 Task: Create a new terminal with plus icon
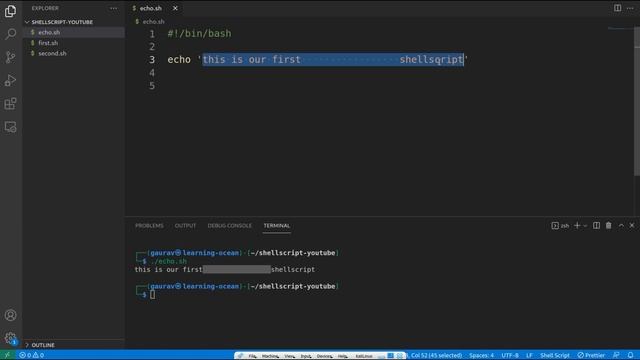click(x=577, y=225)
